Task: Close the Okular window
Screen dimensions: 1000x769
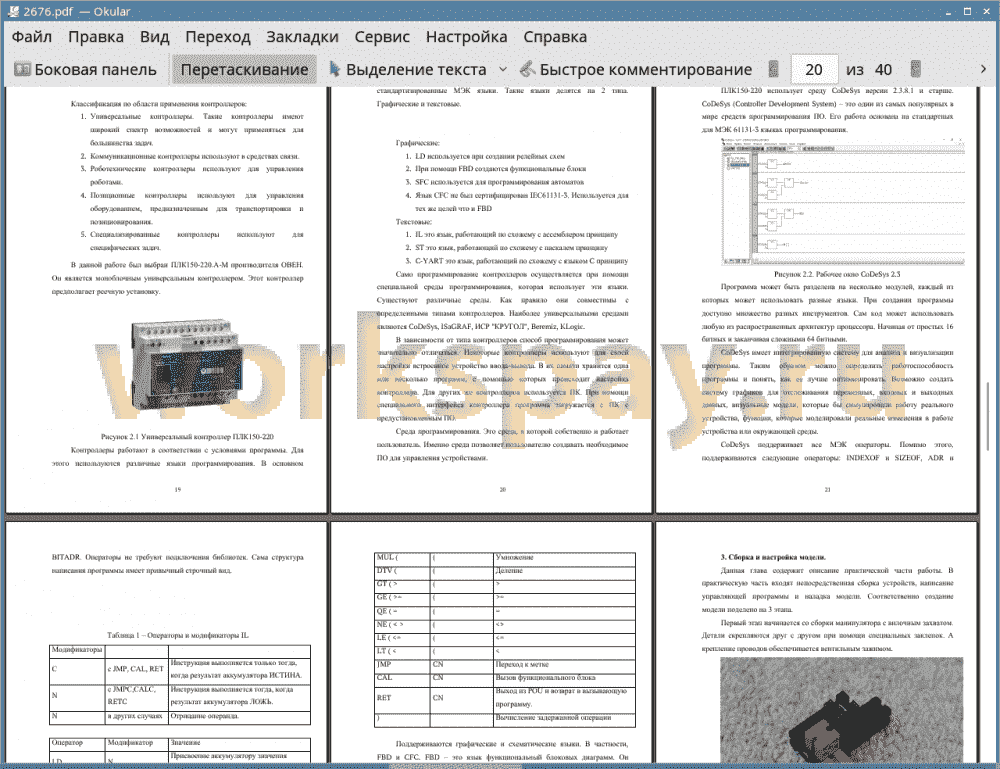Action: (986, 11)
